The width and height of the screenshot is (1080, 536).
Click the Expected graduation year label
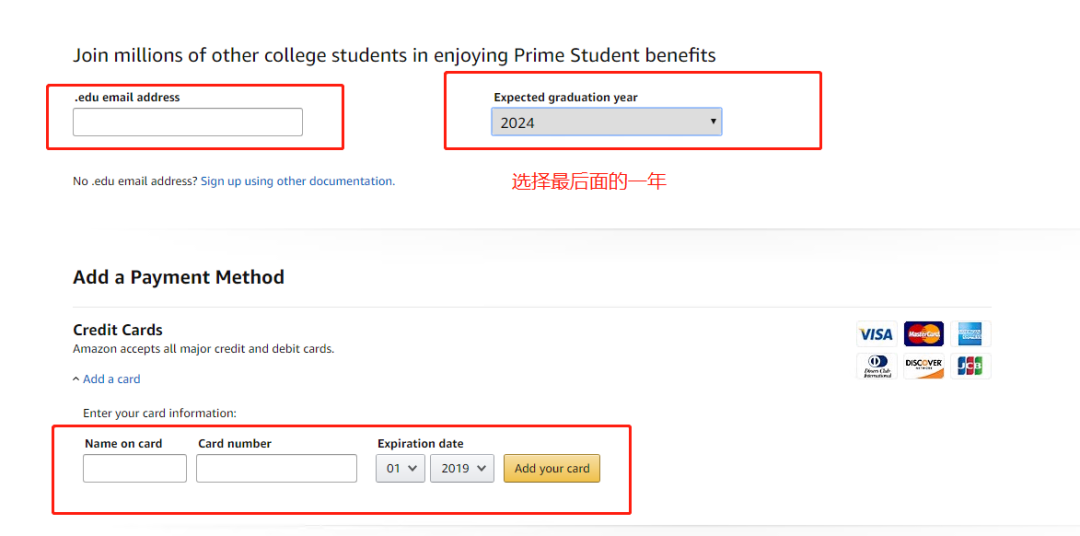(x=565, y=98)
